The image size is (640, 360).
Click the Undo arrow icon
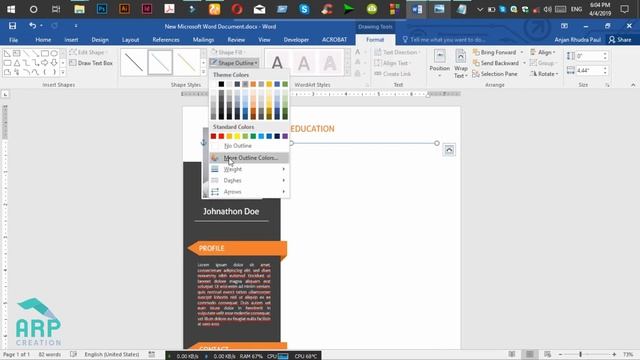tap(32, 26)
